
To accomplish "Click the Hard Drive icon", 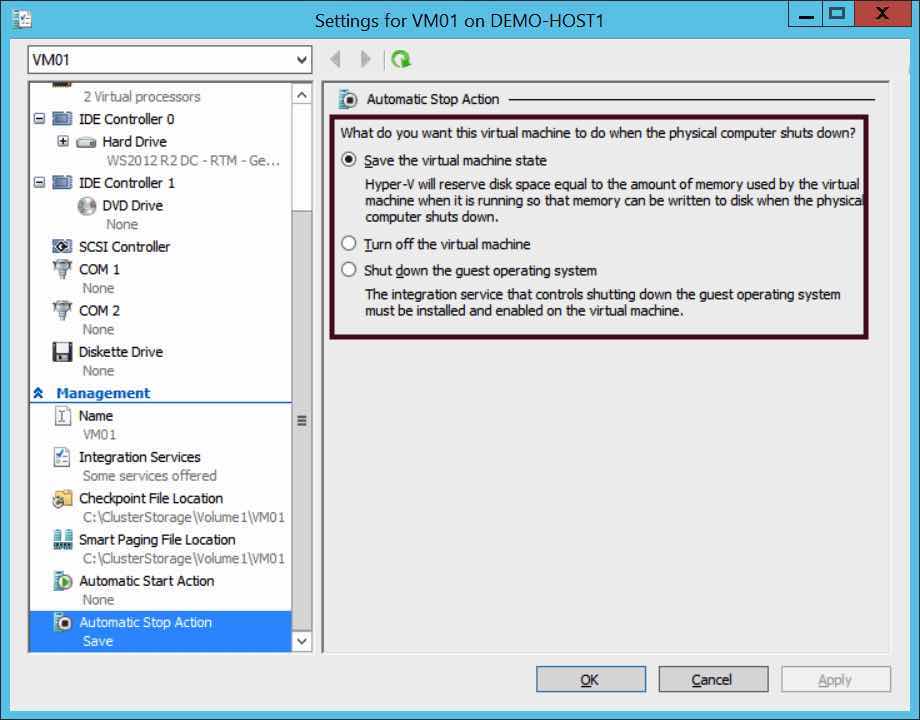I will point(86,142).
